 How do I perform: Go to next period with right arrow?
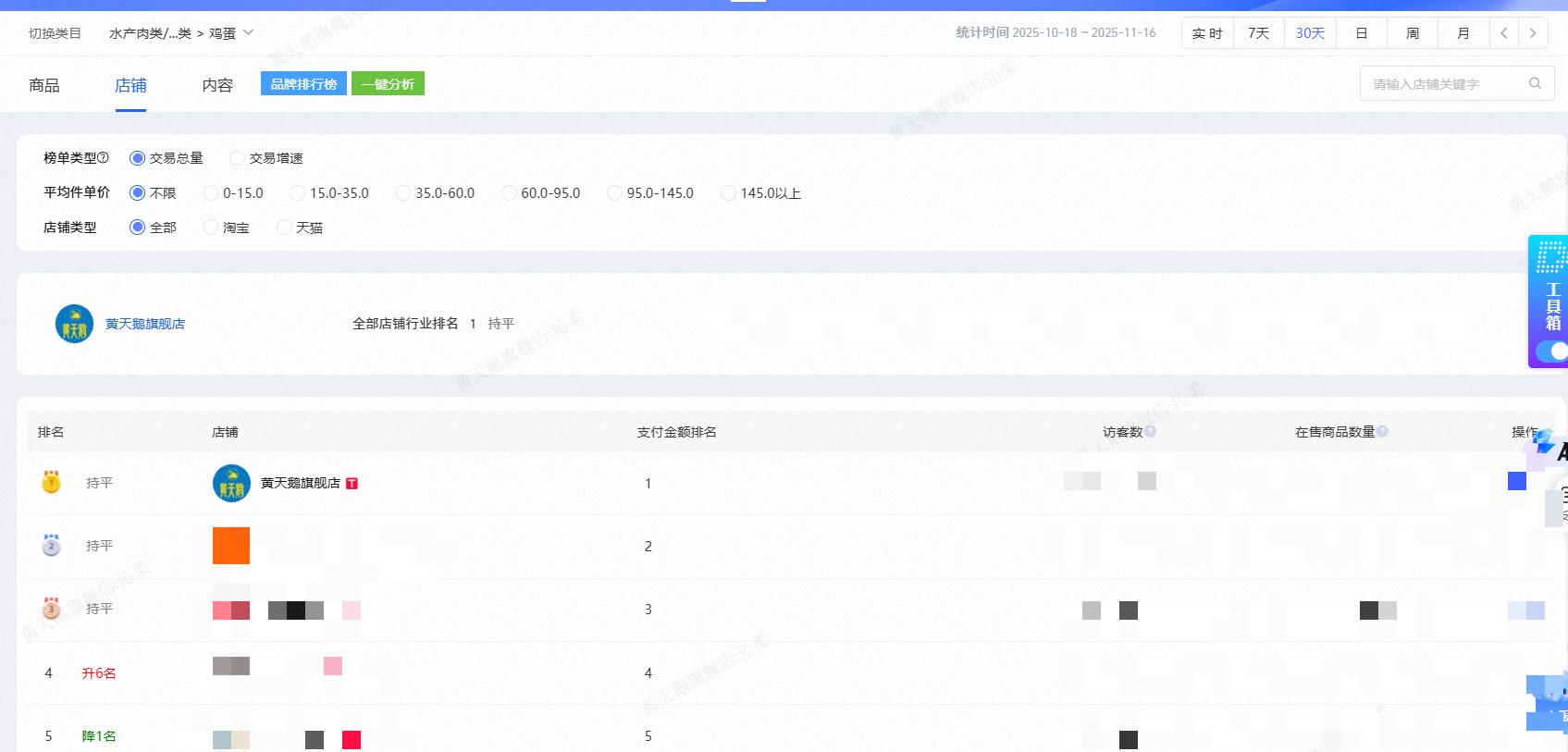[1533, 33]
